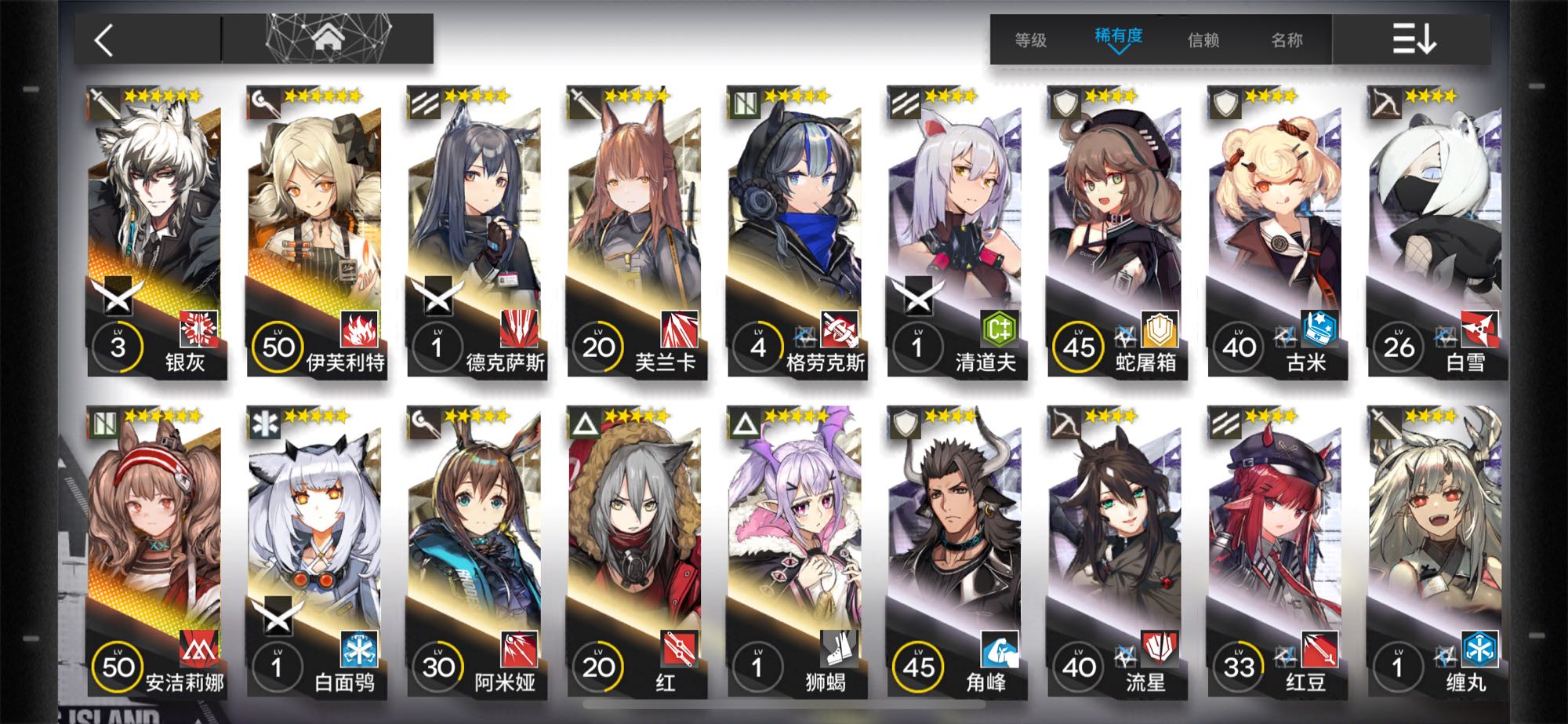
Task: Tap 清道夫's green C+ skill icon
Action: coord(1000,329)
